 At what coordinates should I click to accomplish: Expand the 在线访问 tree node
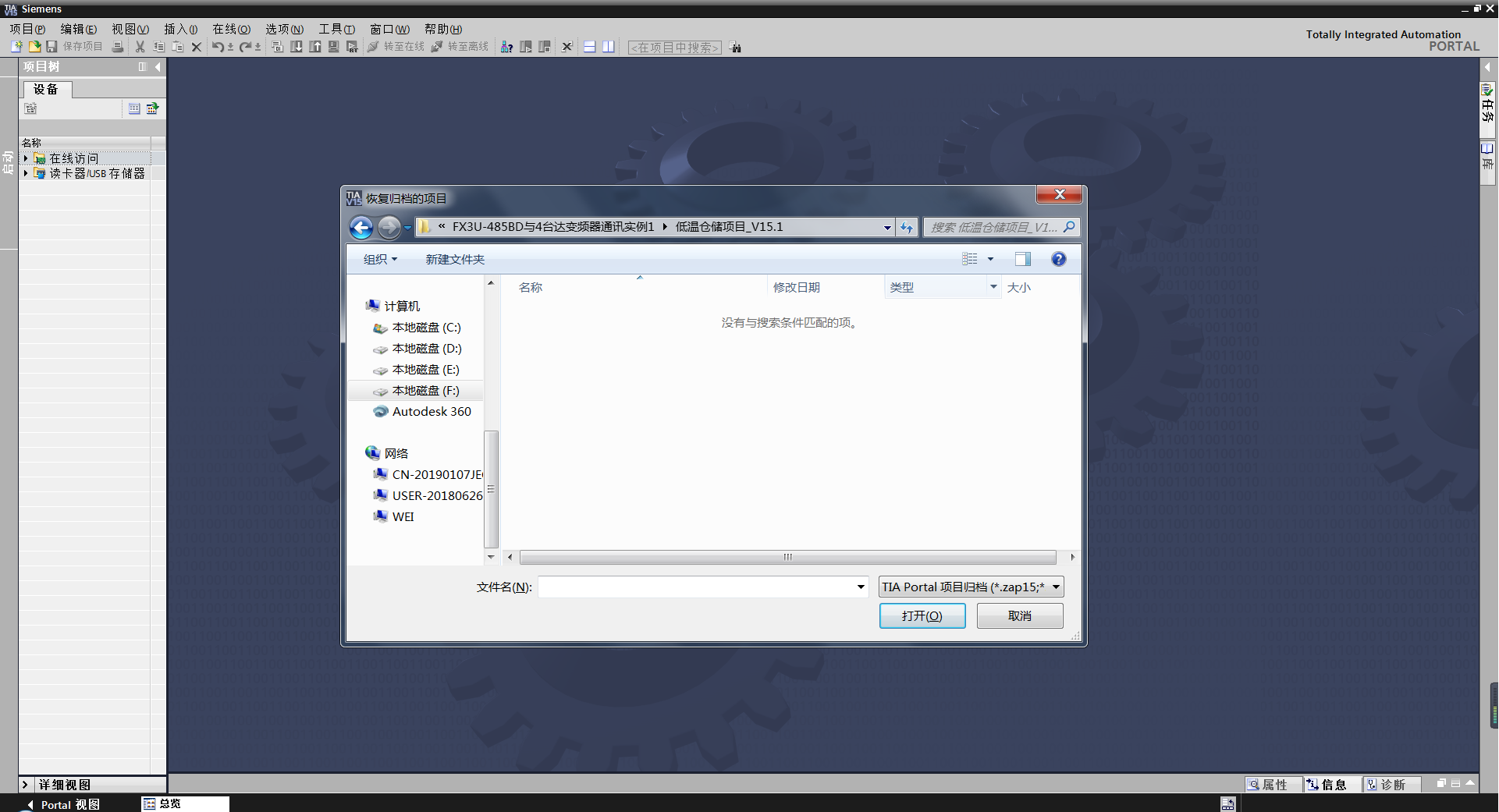point(26,158)
